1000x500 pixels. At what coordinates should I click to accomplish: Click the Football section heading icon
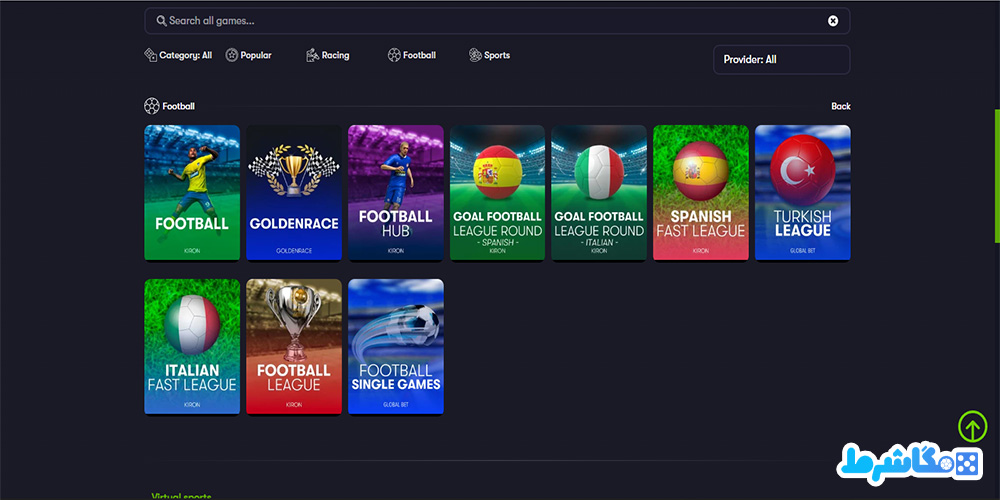pos(152,106)
